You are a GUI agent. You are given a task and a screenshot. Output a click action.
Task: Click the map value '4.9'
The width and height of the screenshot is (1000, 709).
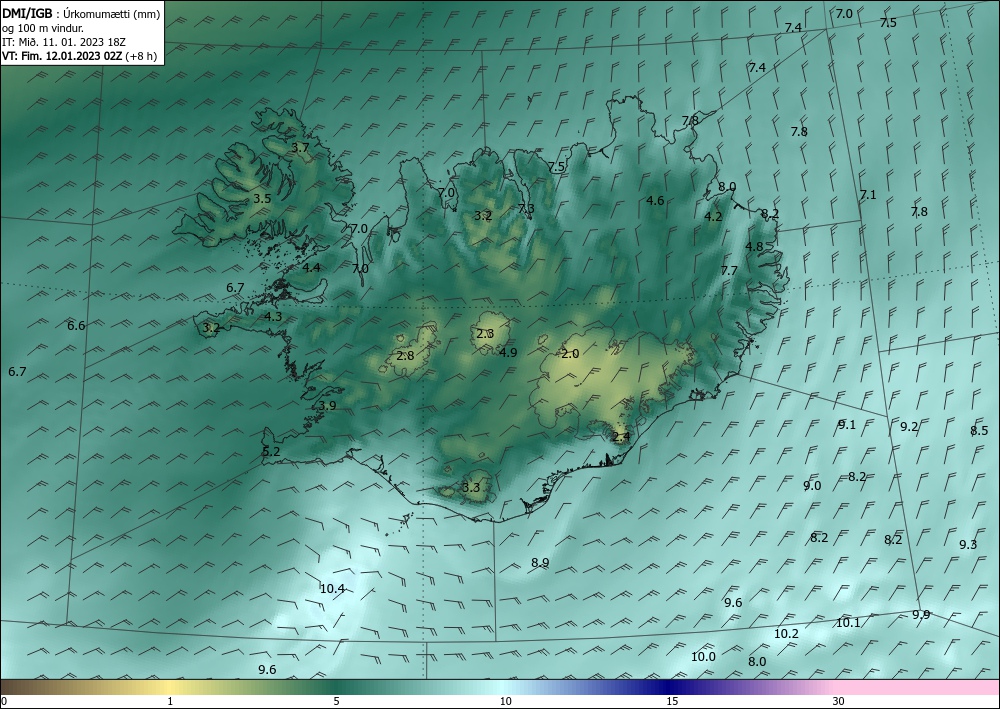[x=508, y=352]
